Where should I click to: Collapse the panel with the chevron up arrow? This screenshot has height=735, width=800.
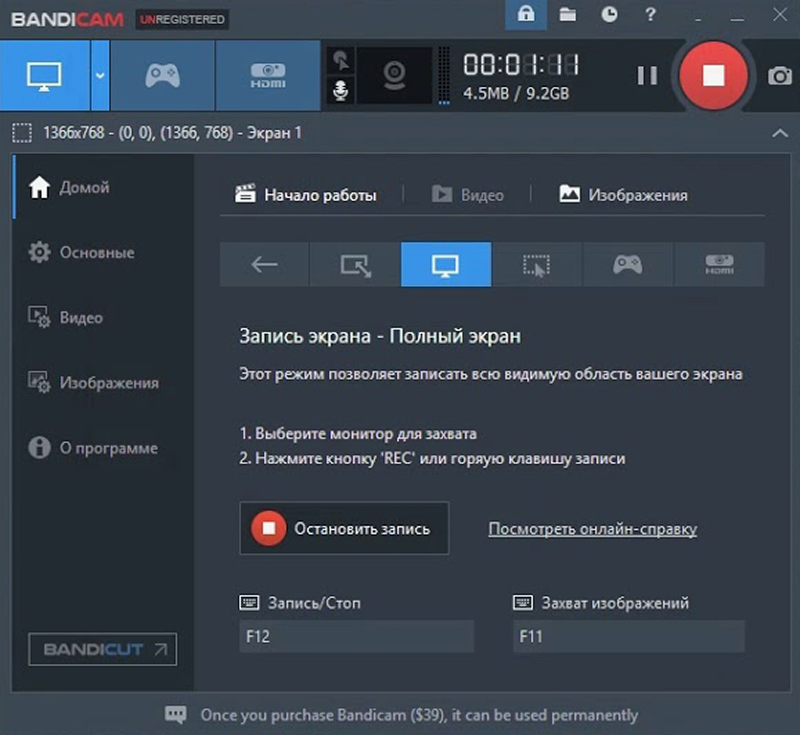780,134
